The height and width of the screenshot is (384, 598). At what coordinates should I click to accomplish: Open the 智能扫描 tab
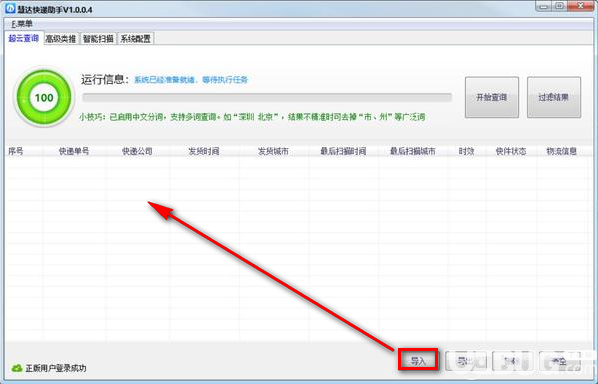(98, 39)
